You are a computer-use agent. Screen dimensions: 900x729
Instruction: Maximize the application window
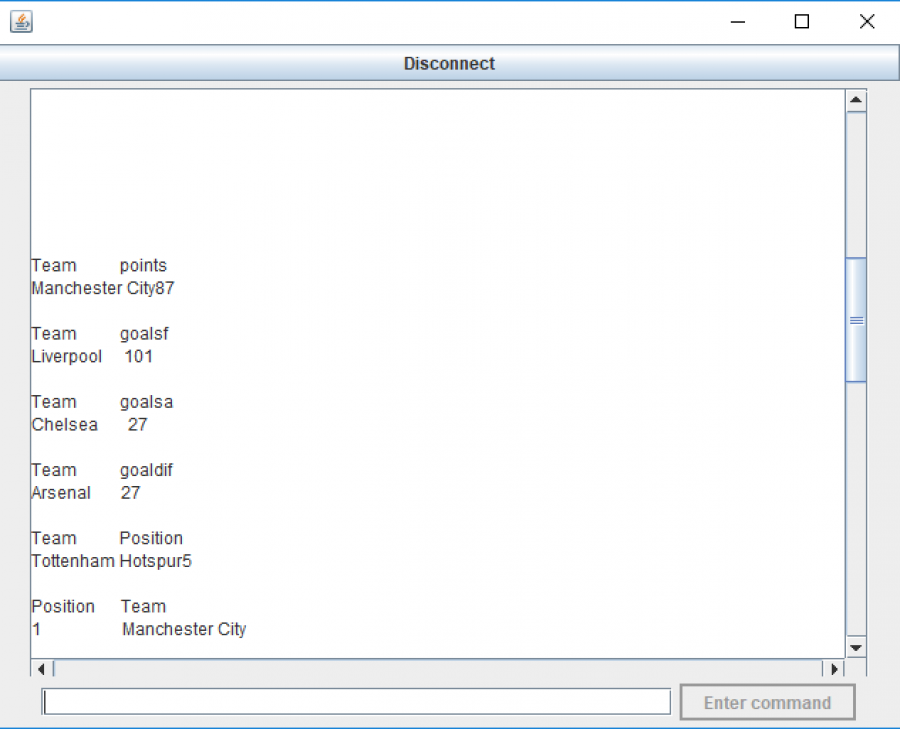click(801, 22)
